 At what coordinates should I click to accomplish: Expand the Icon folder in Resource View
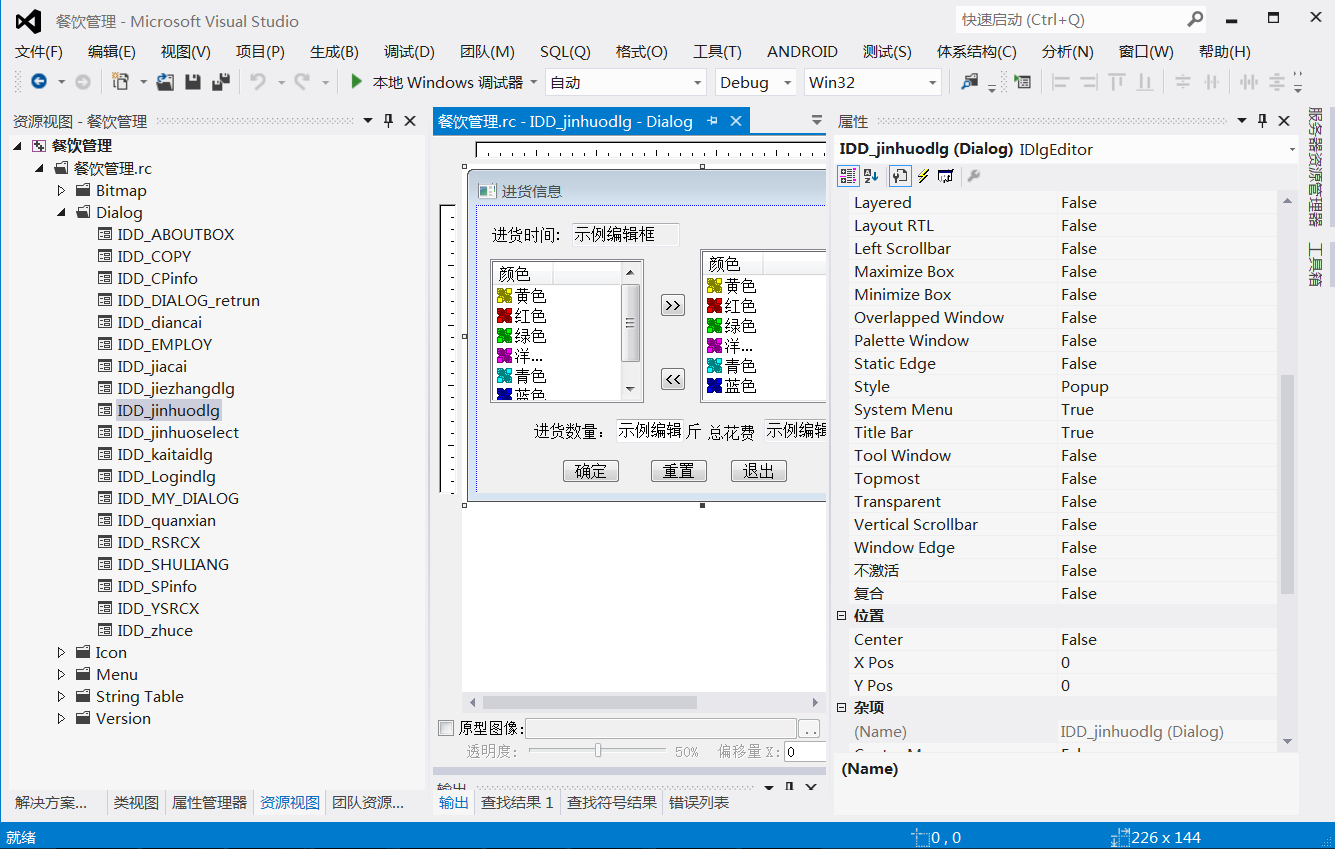(x=60, y=652)
